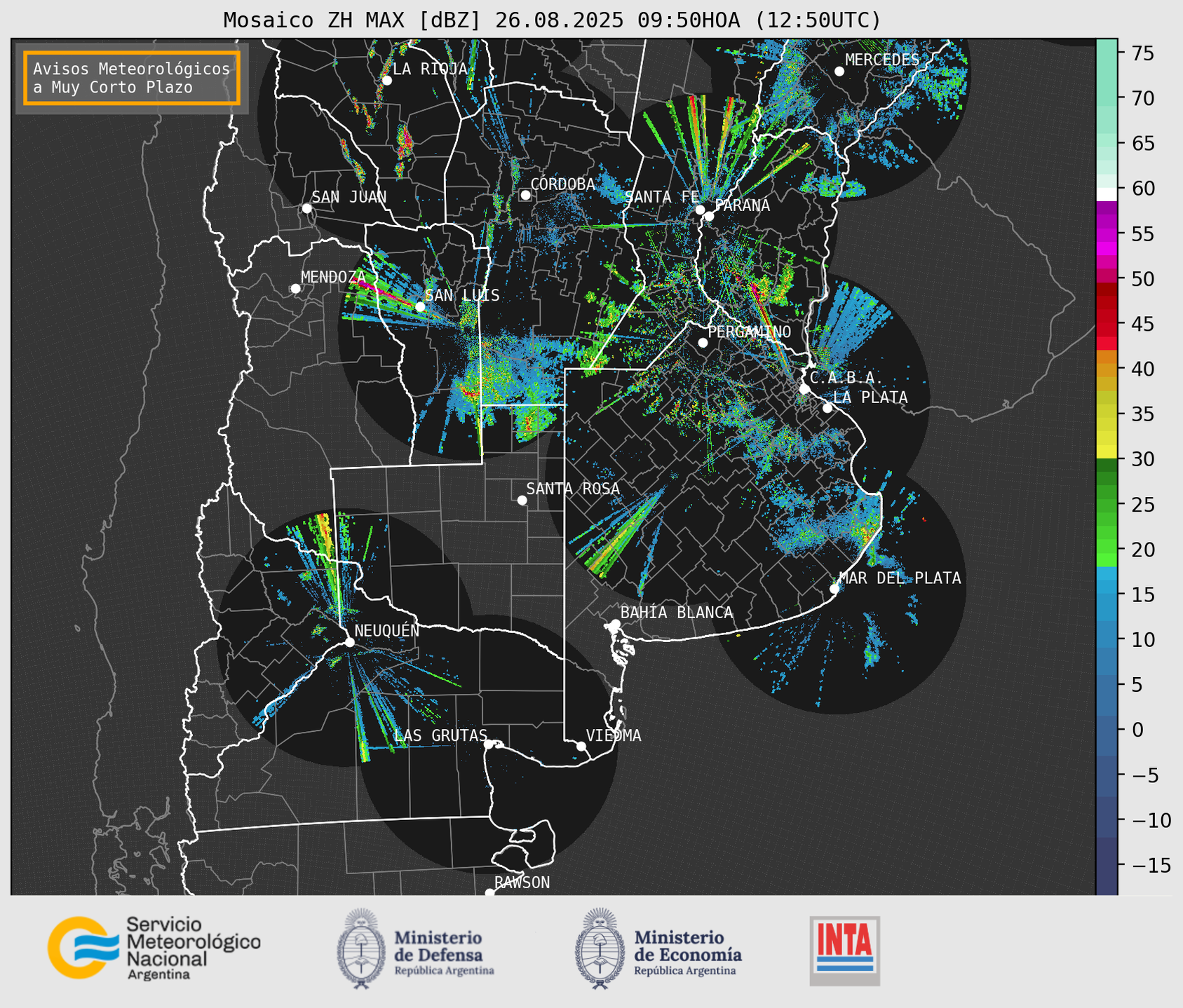Click the SANTA ROSA label text
The width and height of the screenshot is (1183, 1008).
[573, 489]
